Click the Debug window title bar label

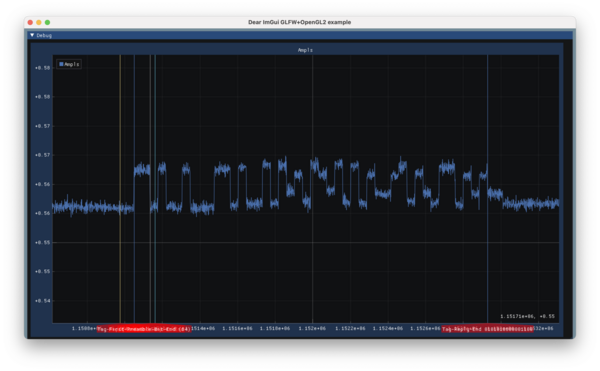(x=44, y=35)
